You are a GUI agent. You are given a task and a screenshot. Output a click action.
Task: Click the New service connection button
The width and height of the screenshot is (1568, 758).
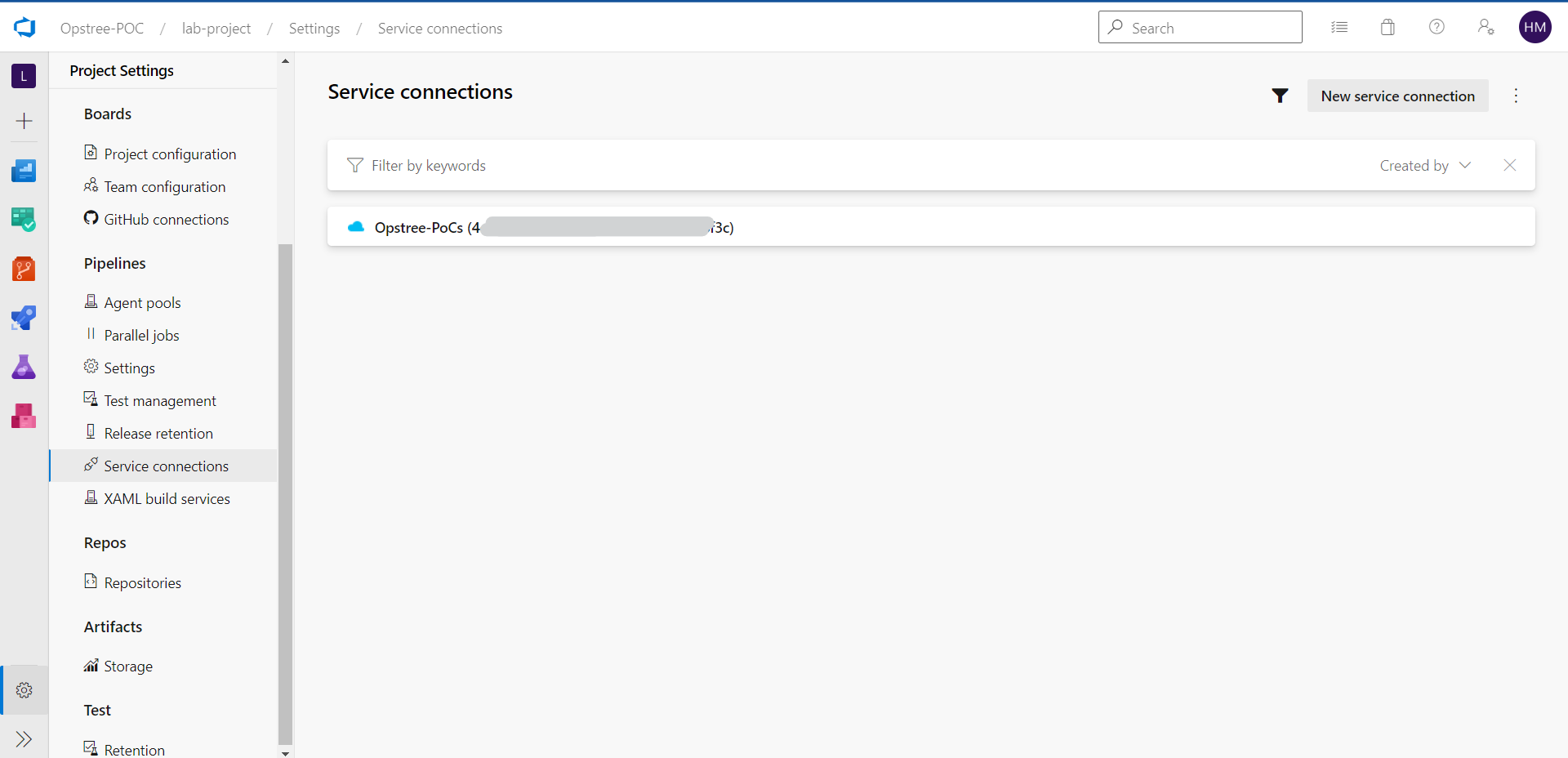(1397, 96)
